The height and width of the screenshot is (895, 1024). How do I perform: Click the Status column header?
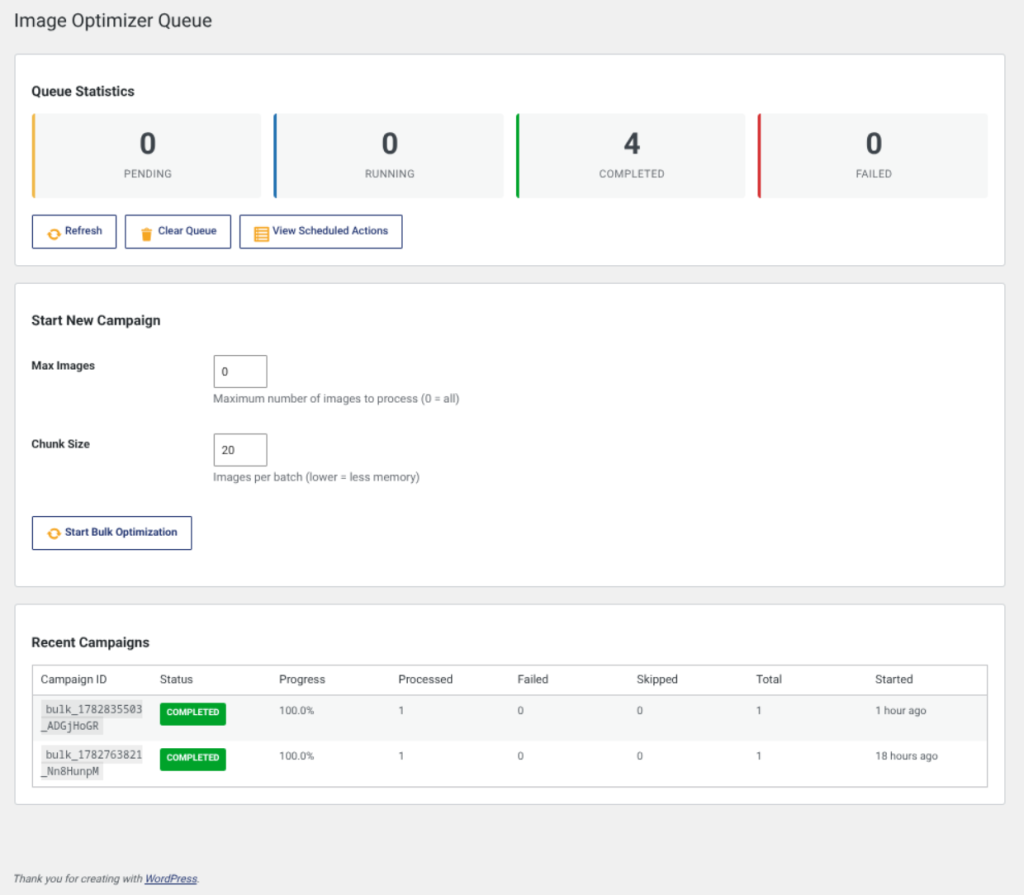click(176, 679)
